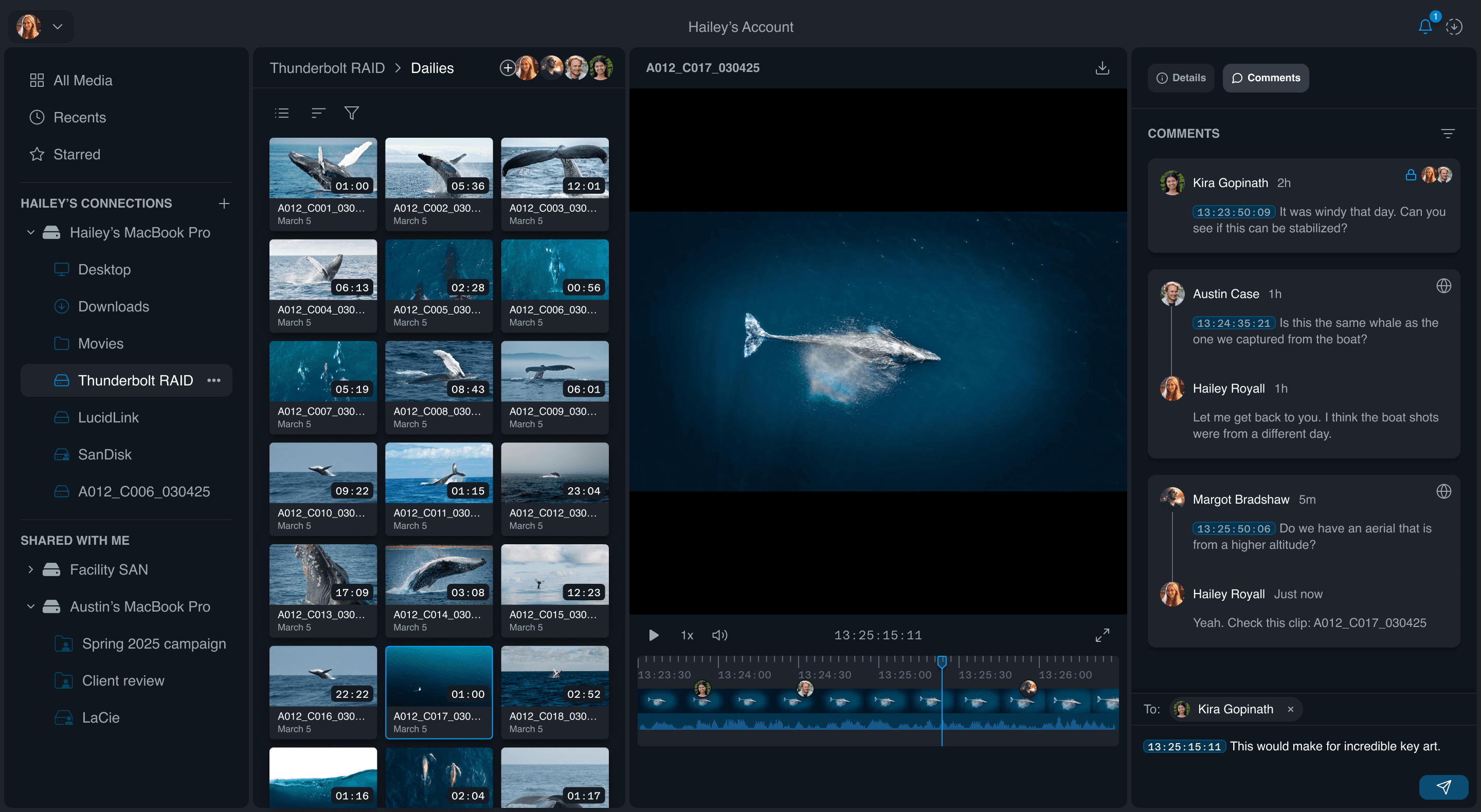Expand the Facility SAN connection
The width and height of the screenshot is (1481, 812).
(x=31, y=569)
